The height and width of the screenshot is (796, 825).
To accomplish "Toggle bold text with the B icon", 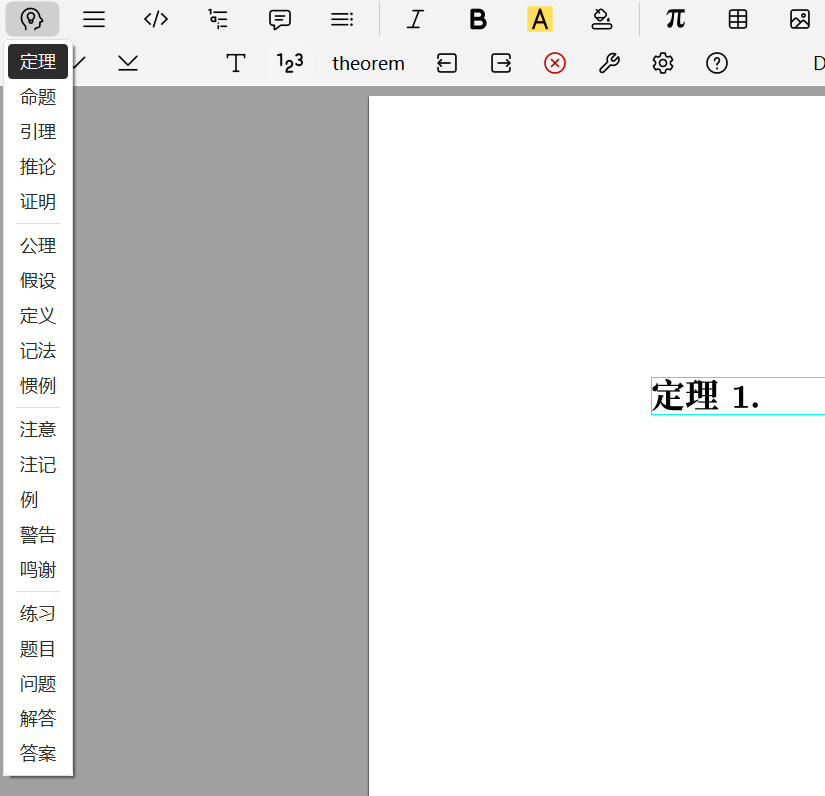I will pos(478,19).
